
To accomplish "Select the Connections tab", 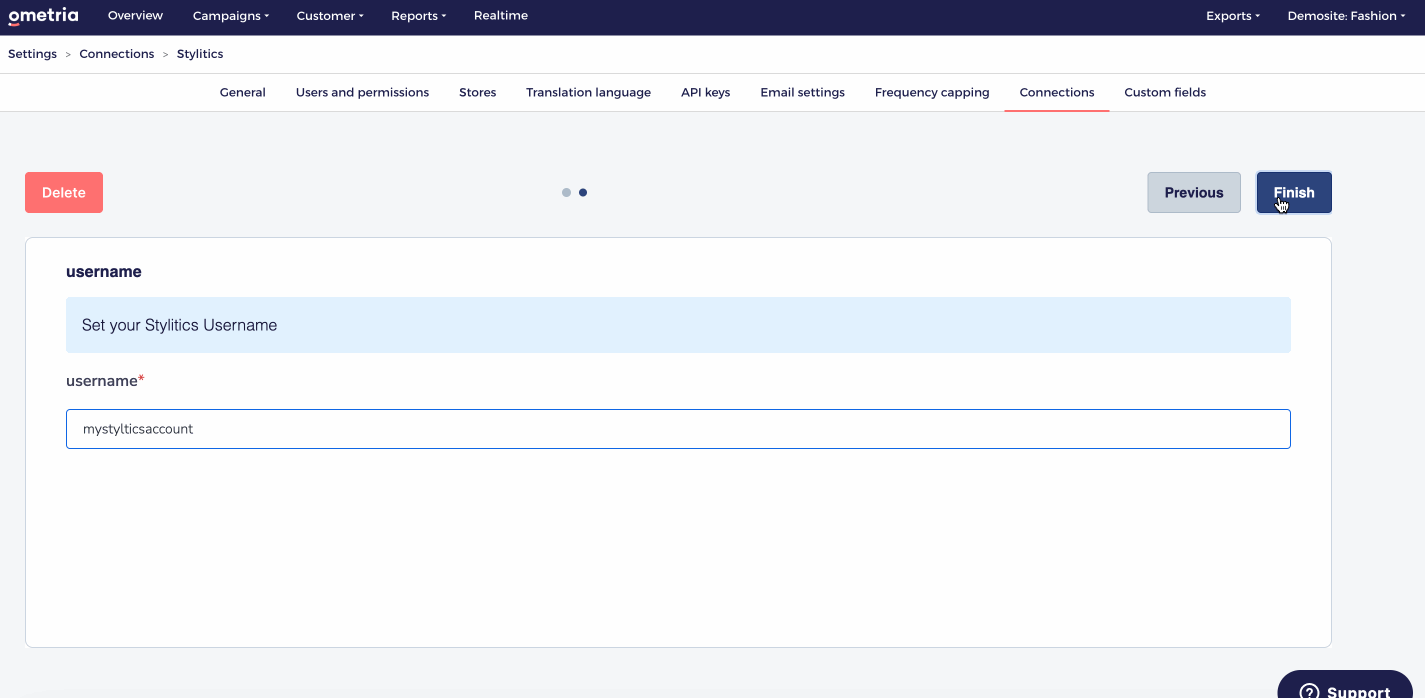I will pos(1057,92).
